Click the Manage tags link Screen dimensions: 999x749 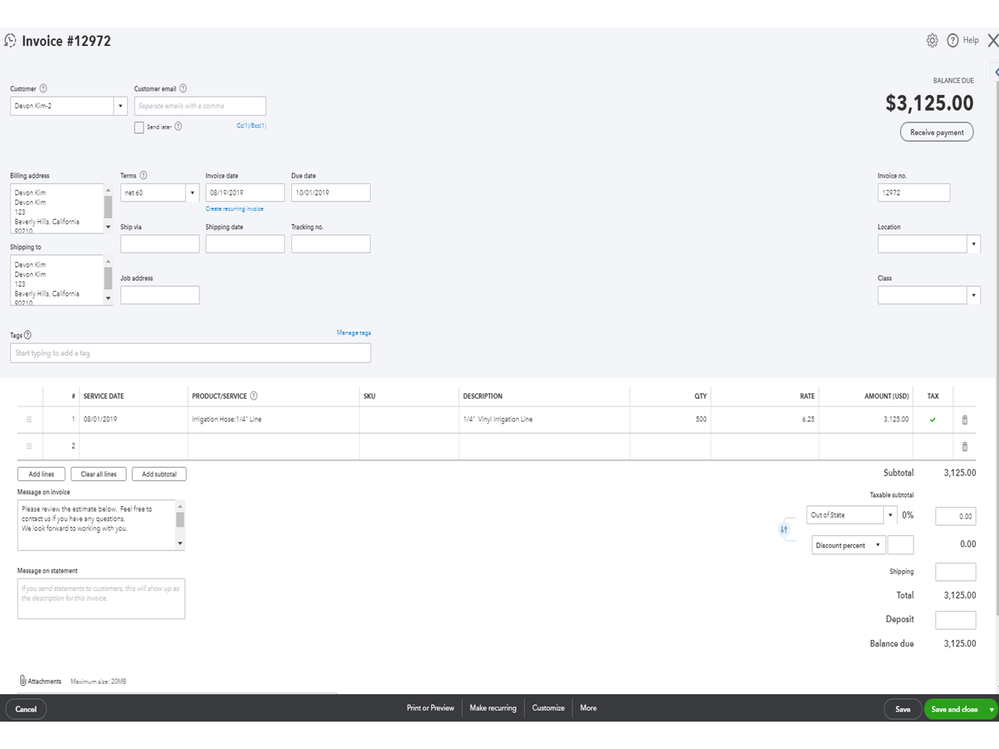pyautogui.click(x=354, y=333)
